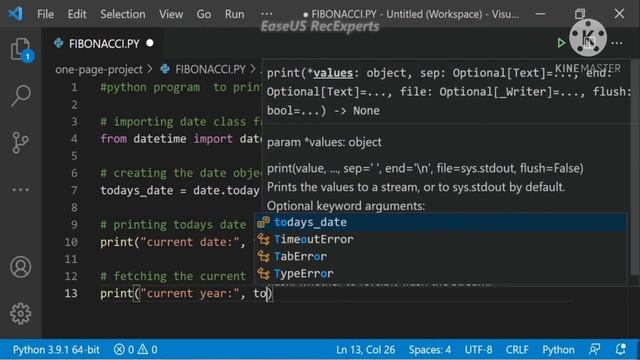Click line 1 comment text
Viewport: 640px width, 360px height.
[x=180, y=87]
